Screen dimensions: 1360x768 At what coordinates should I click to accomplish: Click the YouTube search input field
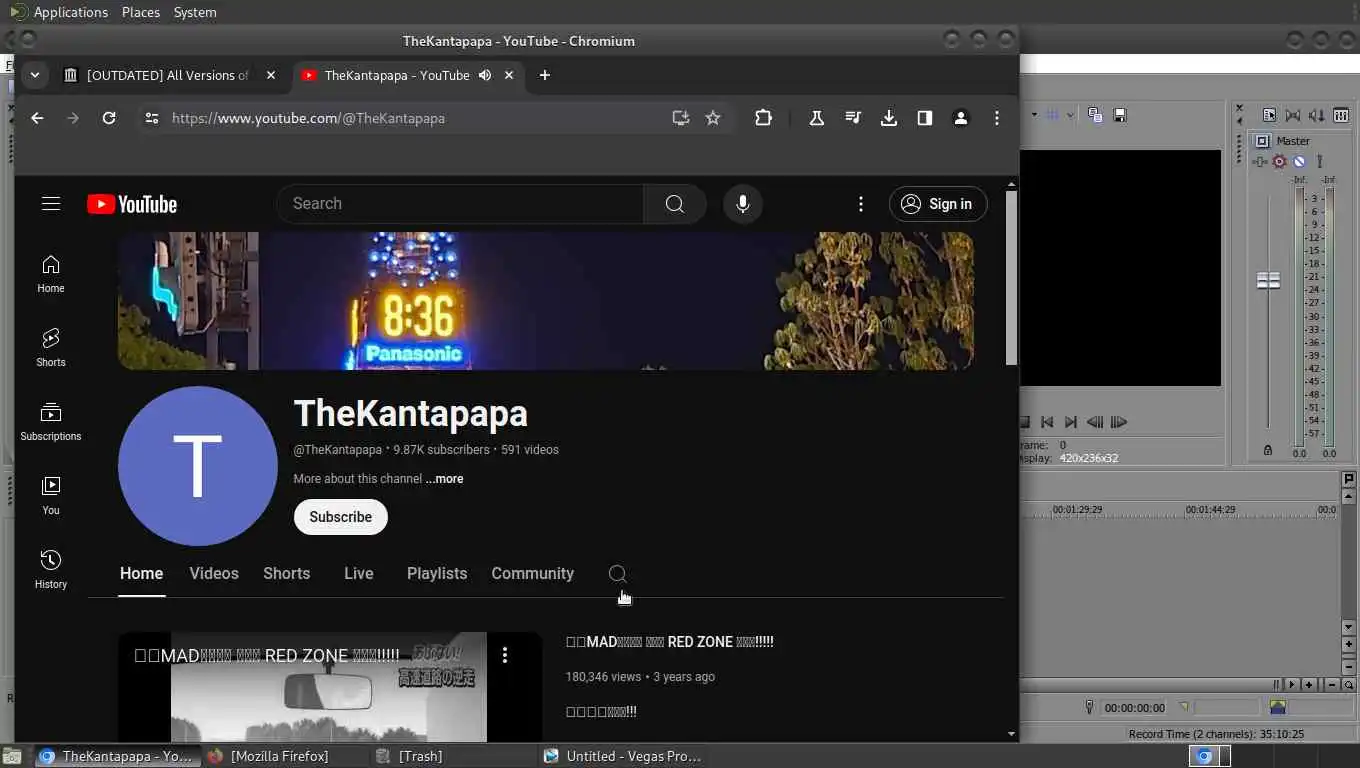tap(461, 204)
